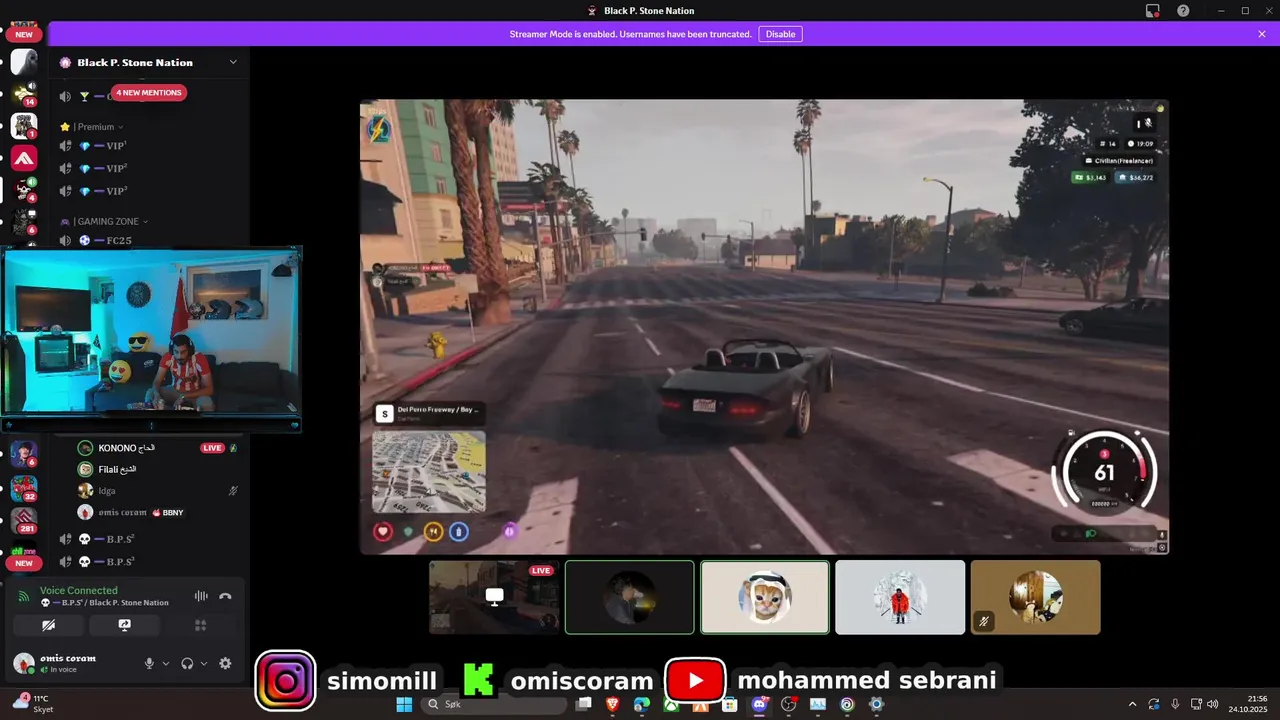The width and height of the screenshot is (1280, 720).
Task: Select ldga in voice member list
Action: point(158,491)
